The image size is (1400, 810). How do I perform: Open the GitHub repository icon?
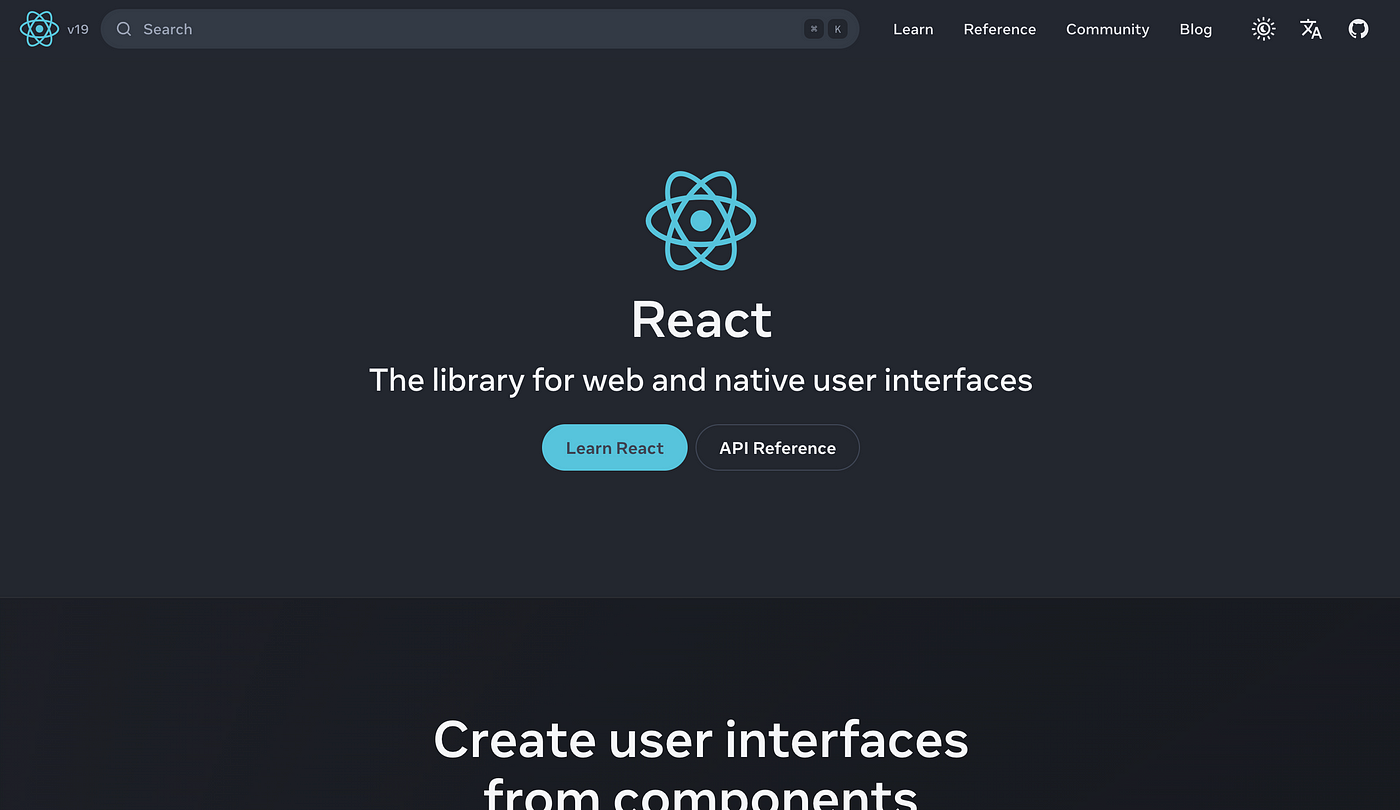coord(1358,29)
